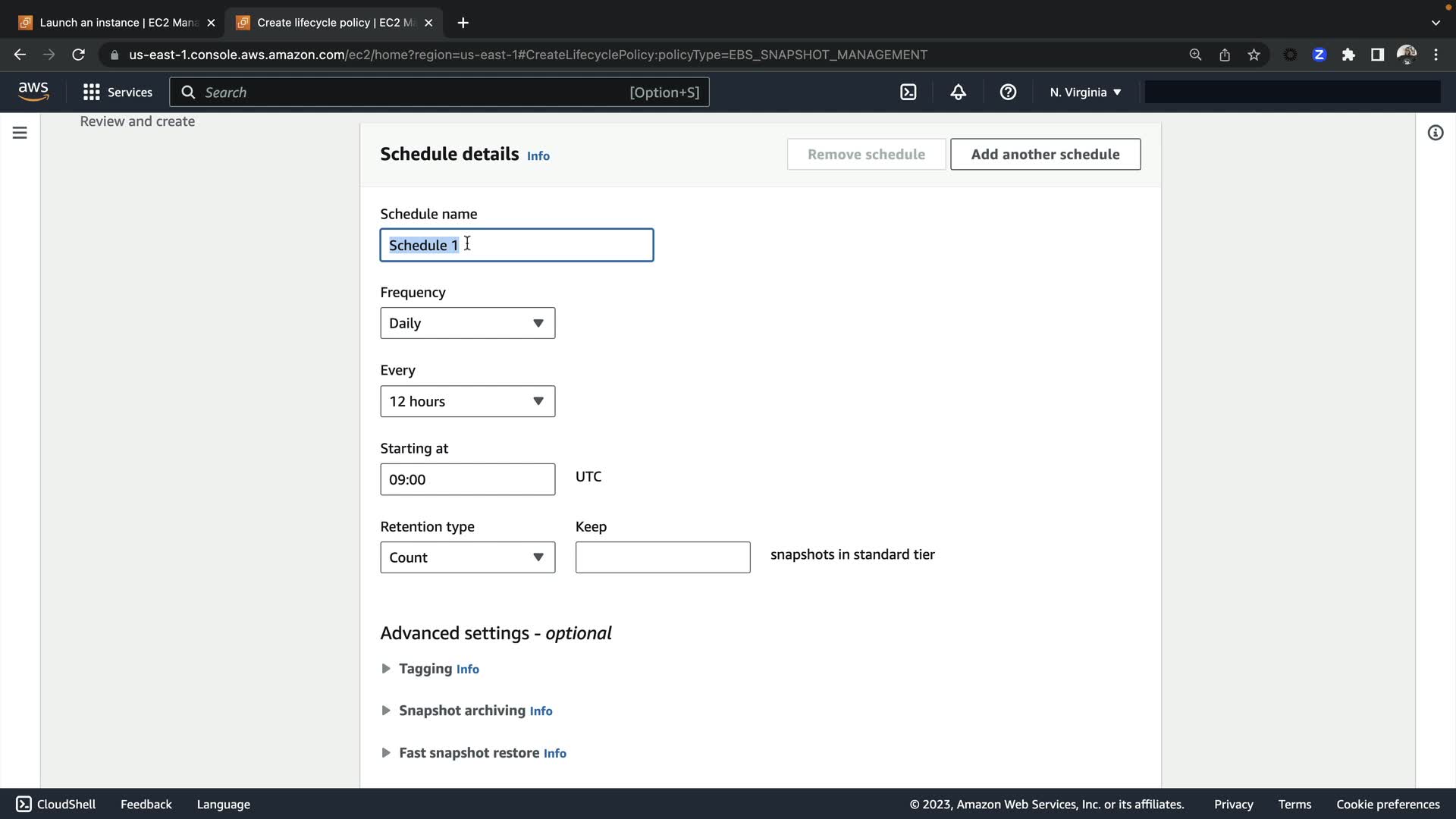Reload the page with the refresh icon
This screenshot has width=1456, height=819.
pyautogui.click(x=78, y=55)
